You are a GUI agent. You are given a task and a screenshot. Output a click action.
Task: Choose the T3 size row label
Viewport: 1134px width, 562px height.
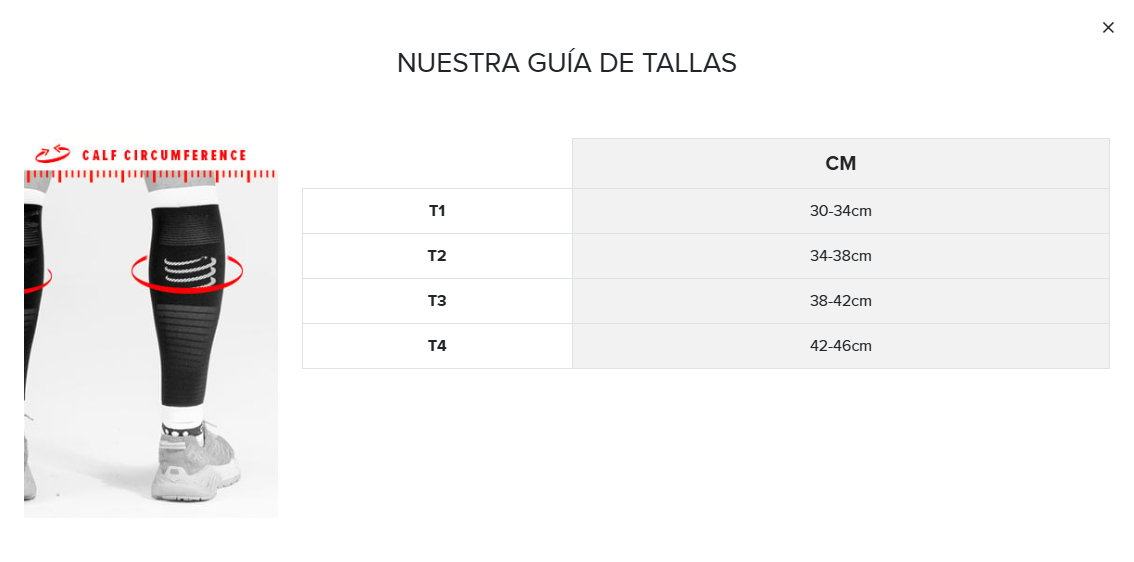pyautogui.click(x=437, y=301)
